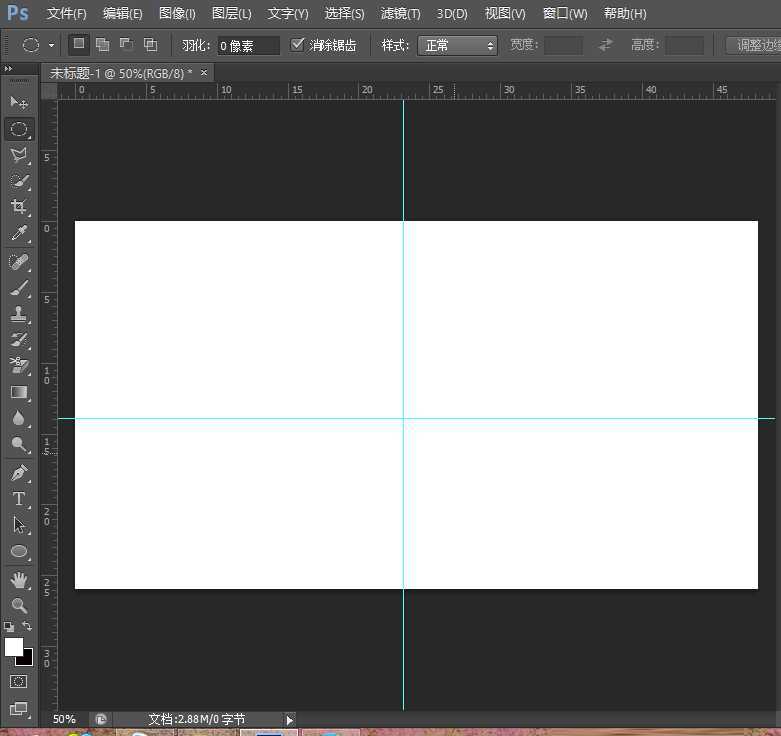Click the white foreground color swatch
The image size is (781, 736).
click(13, 647)
